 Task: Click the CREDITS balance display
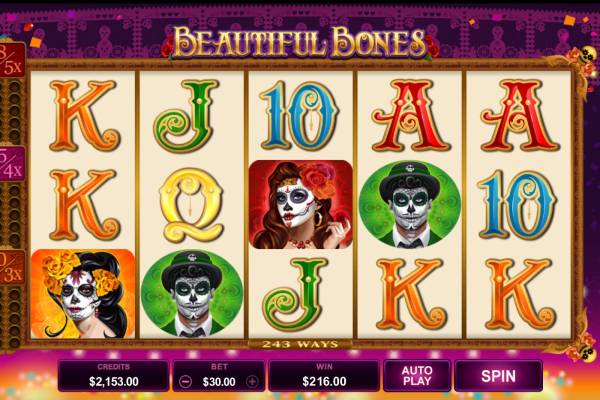(113, 376)
